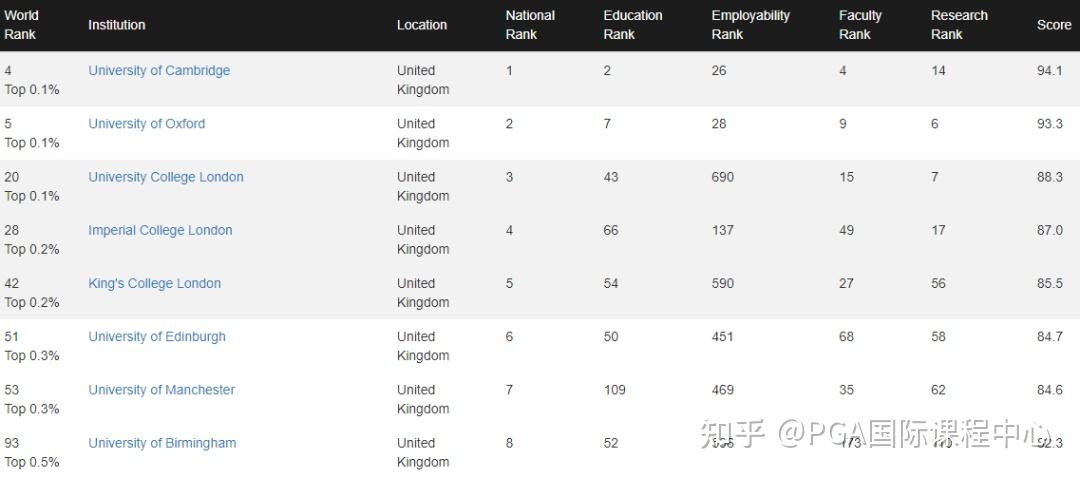This screenshot has height=478, width=1080.
Task: Open the University of Cambridge link
Action: (x=159, y=71)
